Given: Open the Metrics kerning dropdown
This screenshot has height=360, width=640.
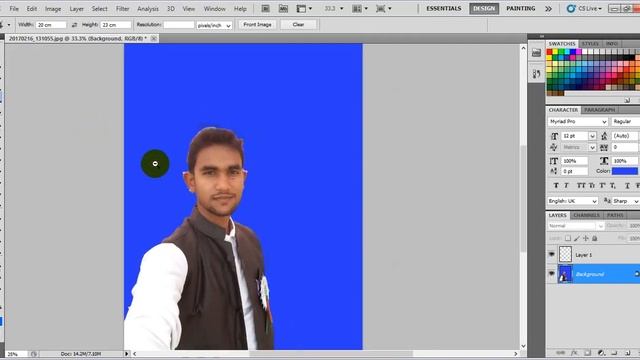Looking at the screenshot, I should pyautogui.click(x=592, y=147).
